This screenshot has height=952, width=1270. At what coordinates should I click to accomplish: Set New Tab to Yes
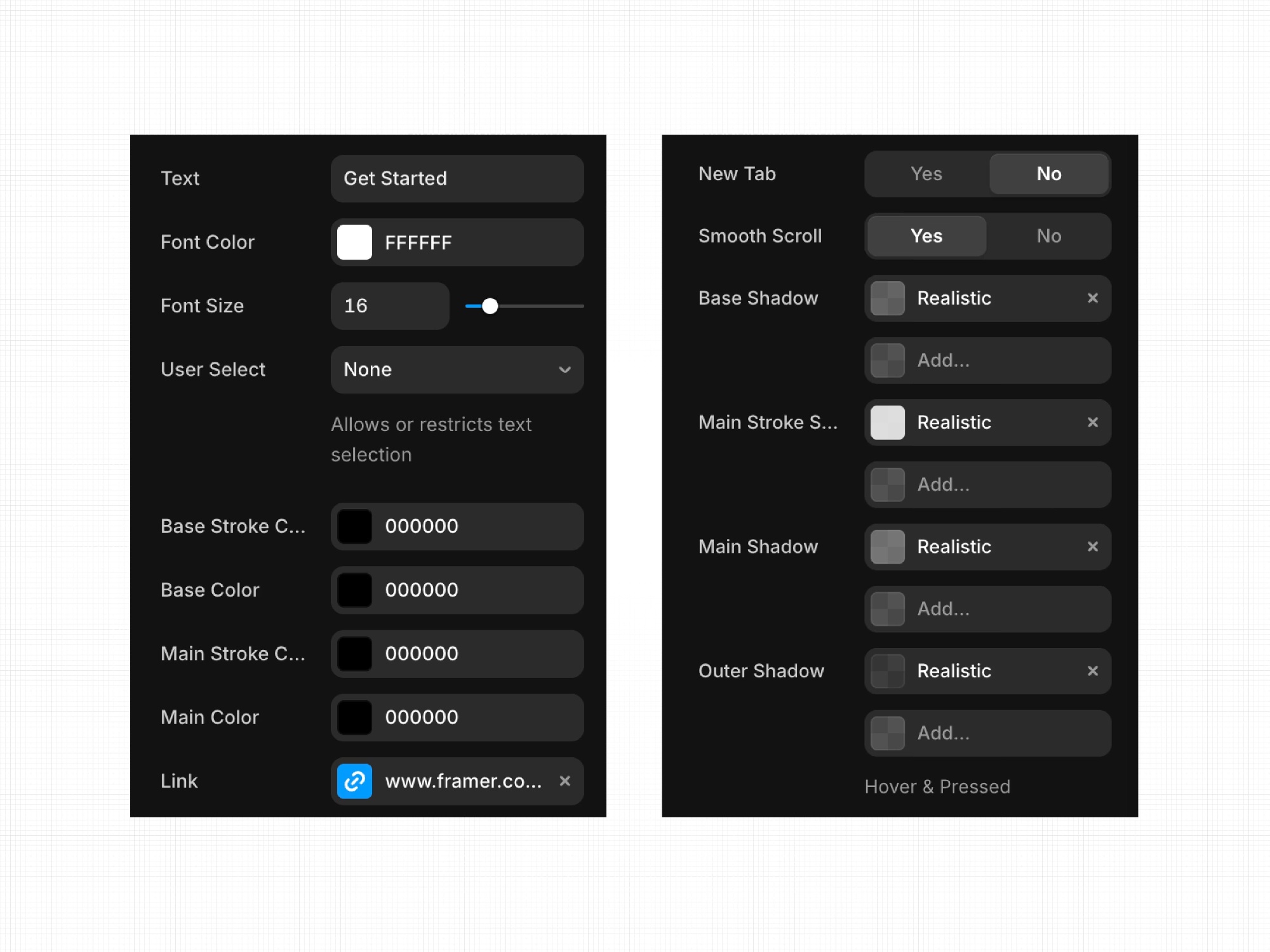point(926,174)
